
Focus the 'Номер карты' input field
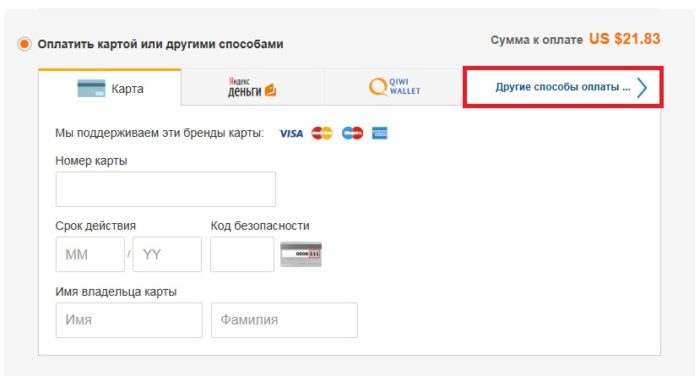166,189
